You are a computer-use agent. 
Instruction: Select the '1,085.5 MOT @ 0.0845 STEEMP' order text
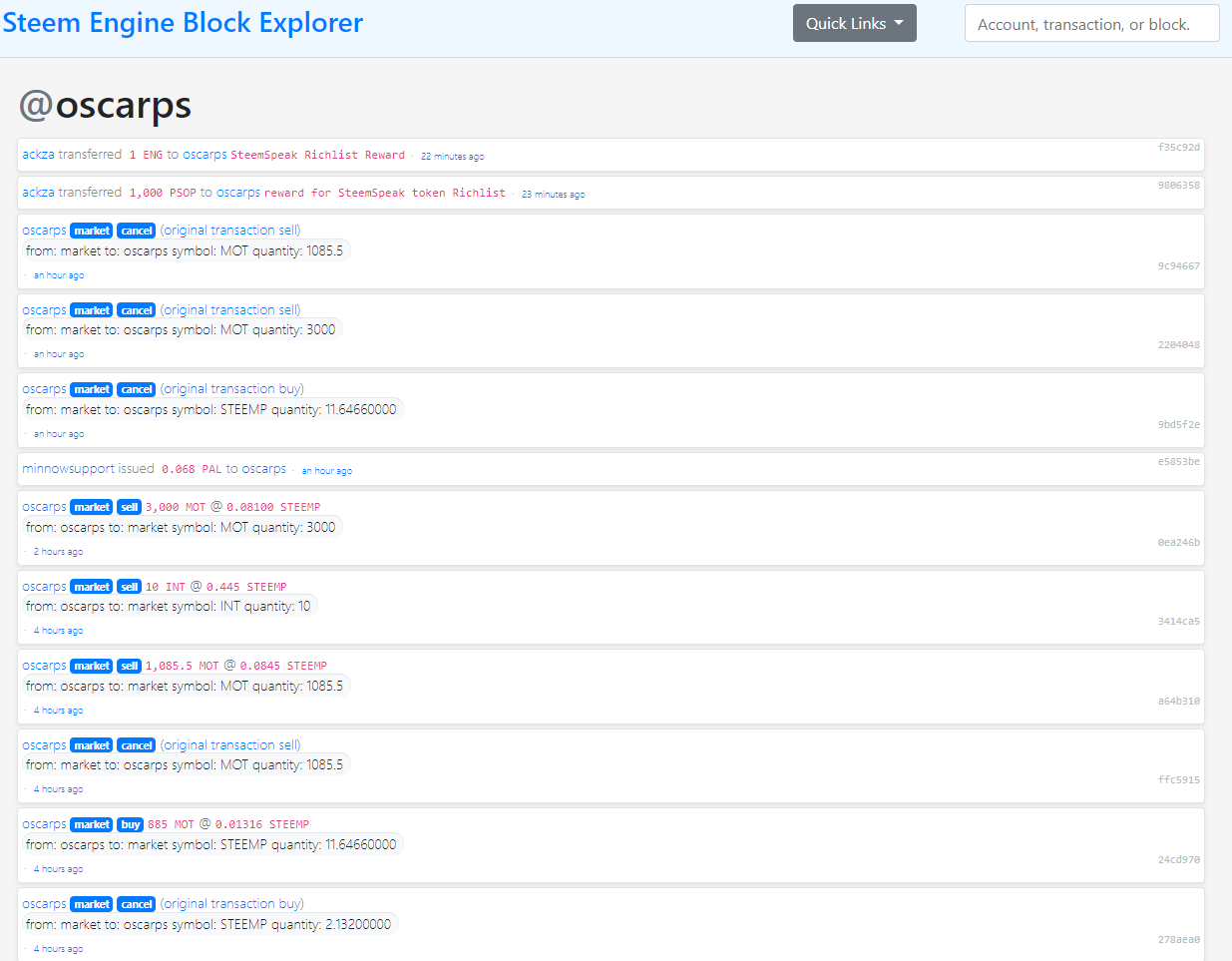coord(236,666)
